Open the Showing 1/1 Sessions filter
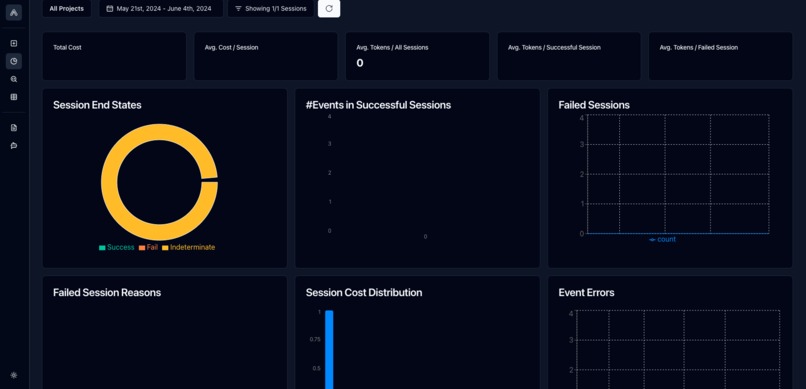 tap(271, 8)
